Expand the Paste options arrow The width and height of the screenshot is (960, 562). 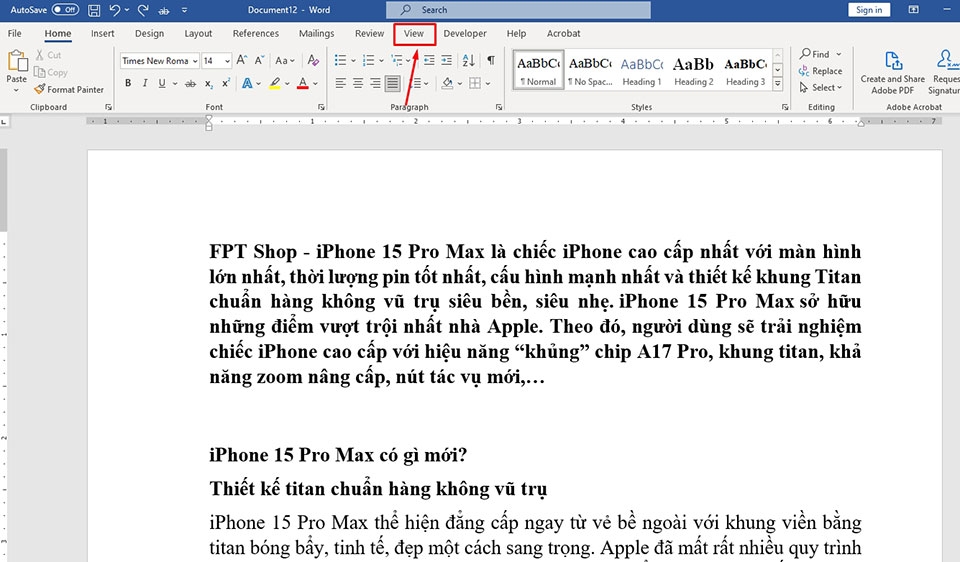(x=17, y=90)
